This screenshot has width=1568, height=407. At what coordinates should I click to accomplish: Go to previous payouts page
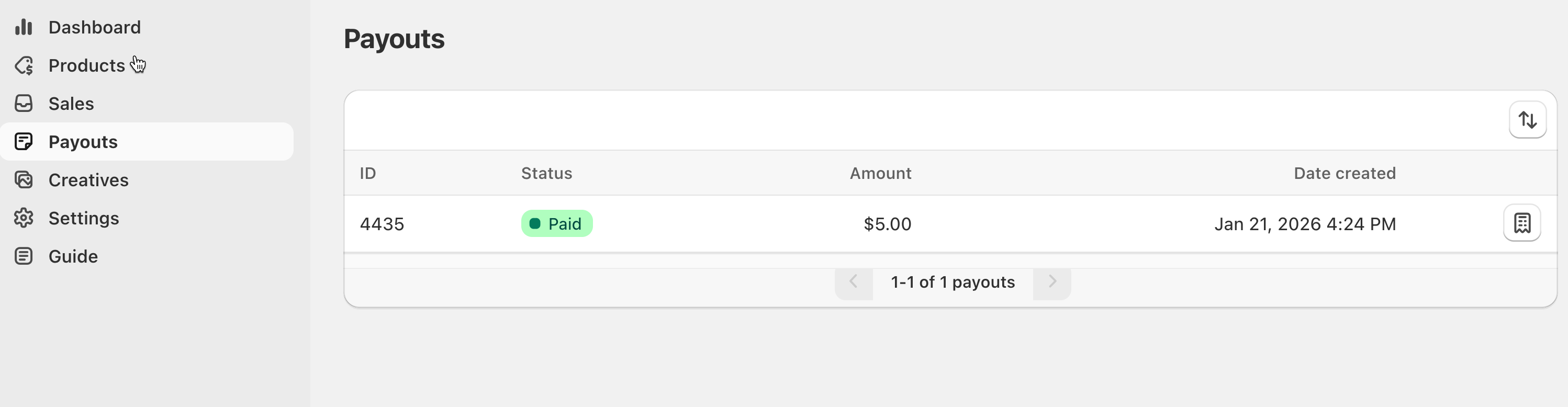(854, 282)
